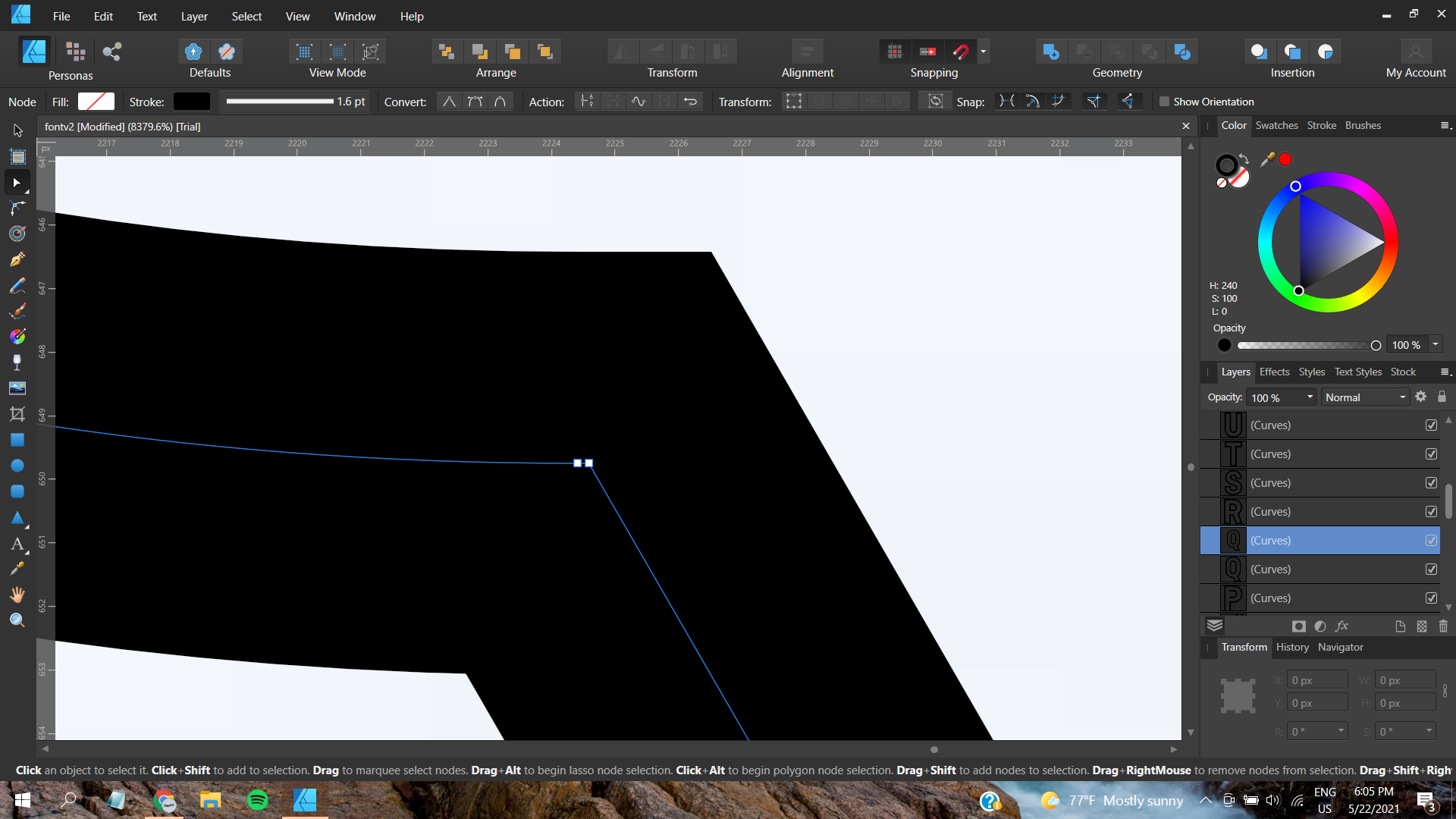This screenshot has height=819, width=1456.
Task: Toggle the Snapping magnet button
Action: coord(960,52)
